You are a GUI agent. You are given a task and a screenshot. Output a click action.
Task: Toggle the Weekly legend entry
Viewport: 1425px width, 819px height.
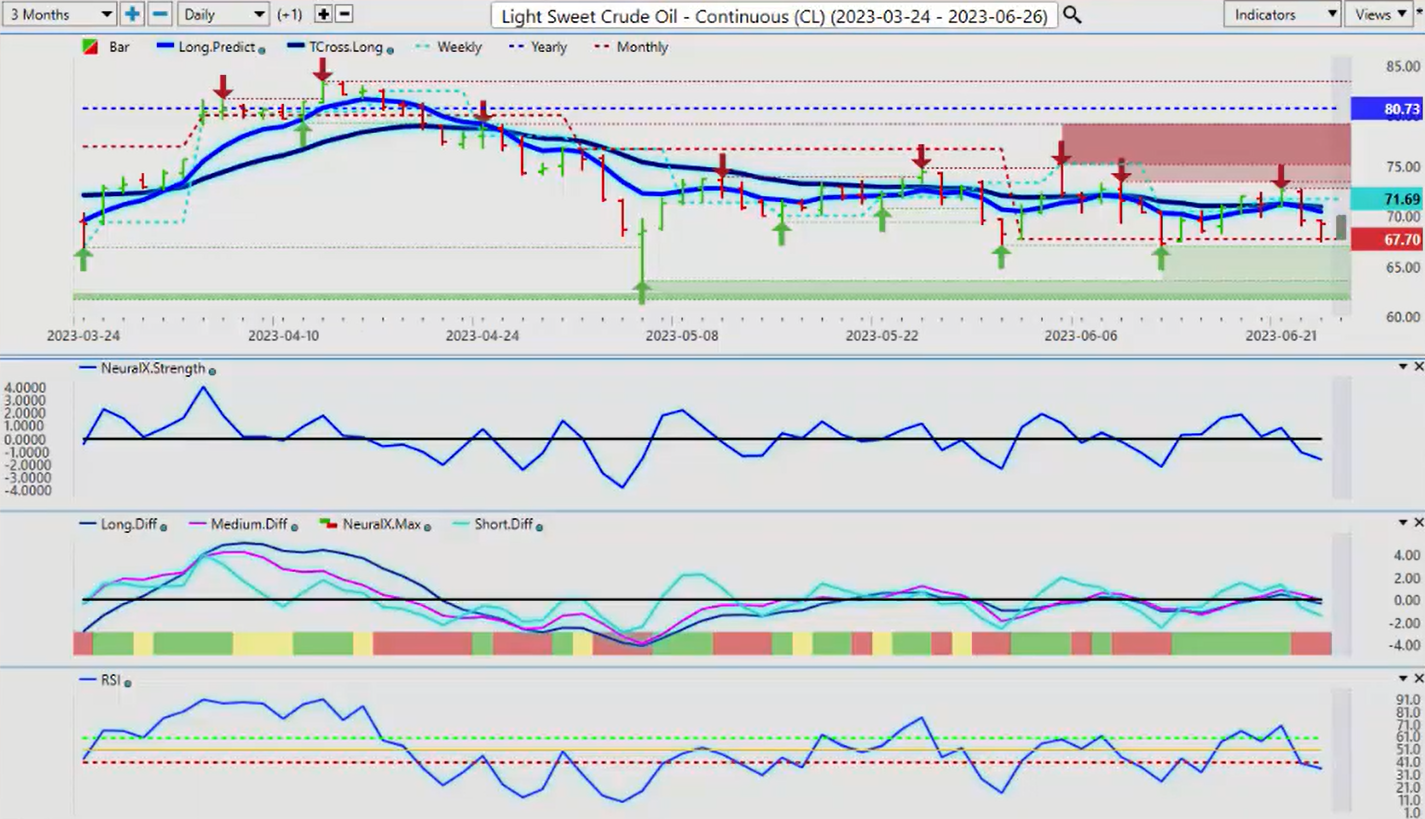(x=459, y=47)
